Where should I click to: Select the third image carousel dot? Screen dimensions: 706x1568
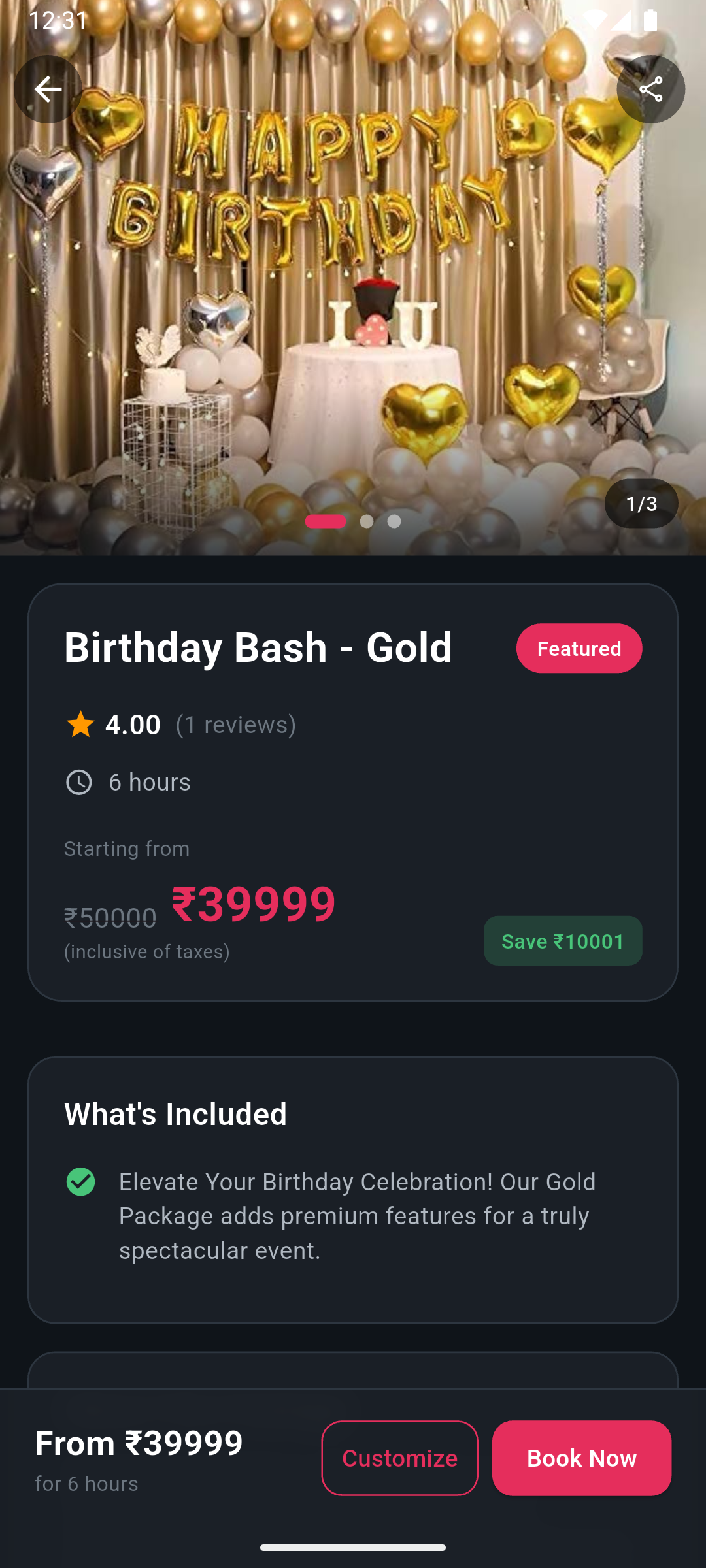point(394,521)
